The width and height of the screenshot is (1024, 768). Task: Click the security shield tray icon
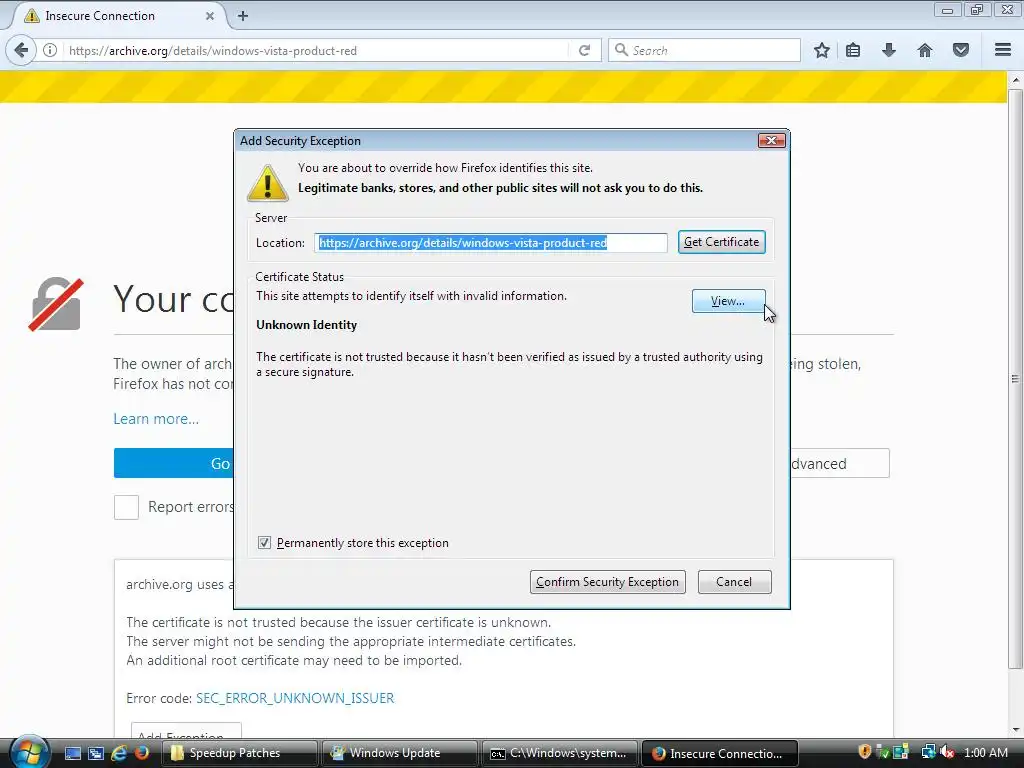click(865, 752)
